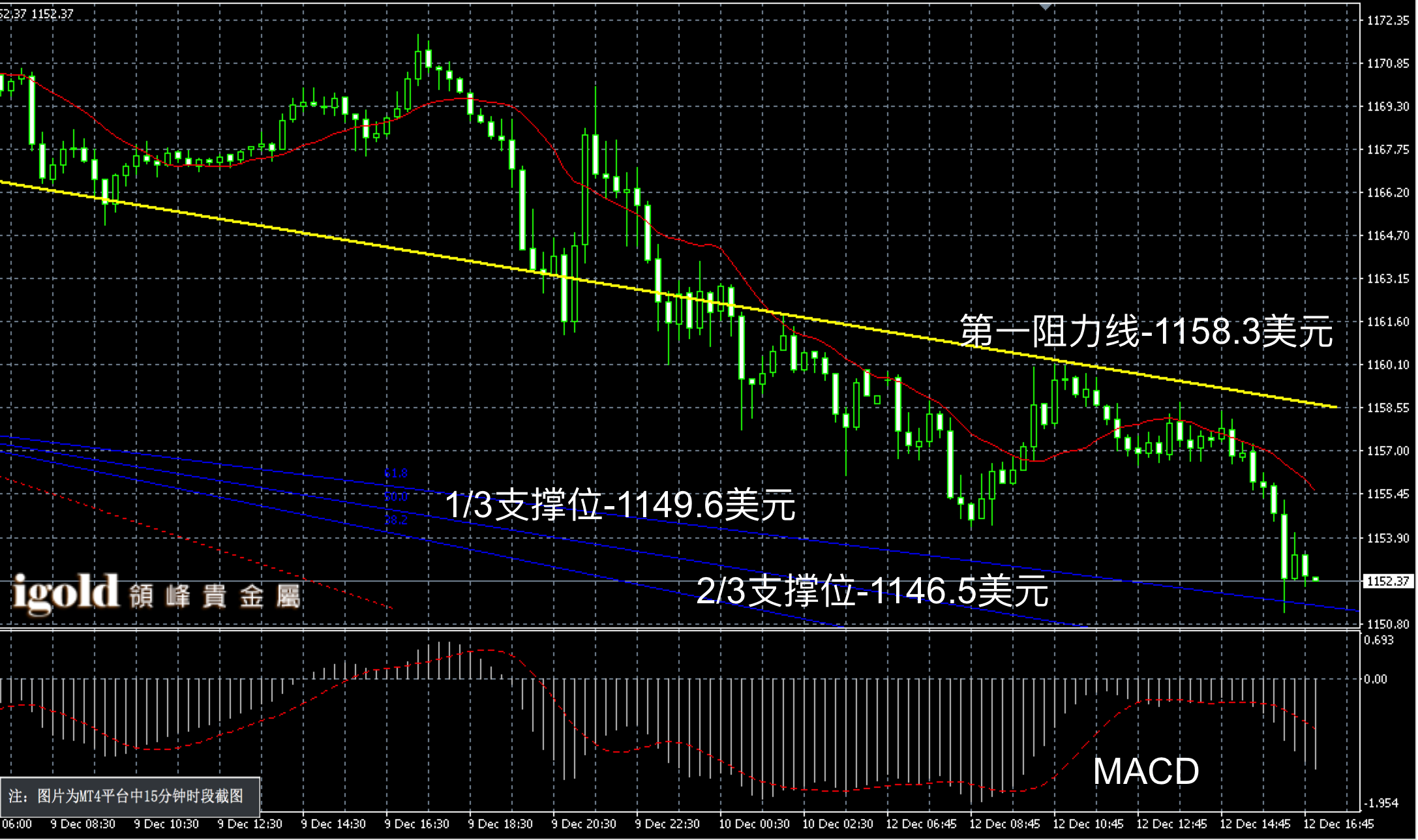Click the 0.693 MACD scale value
The image size is (1418, 840).
1378,640
